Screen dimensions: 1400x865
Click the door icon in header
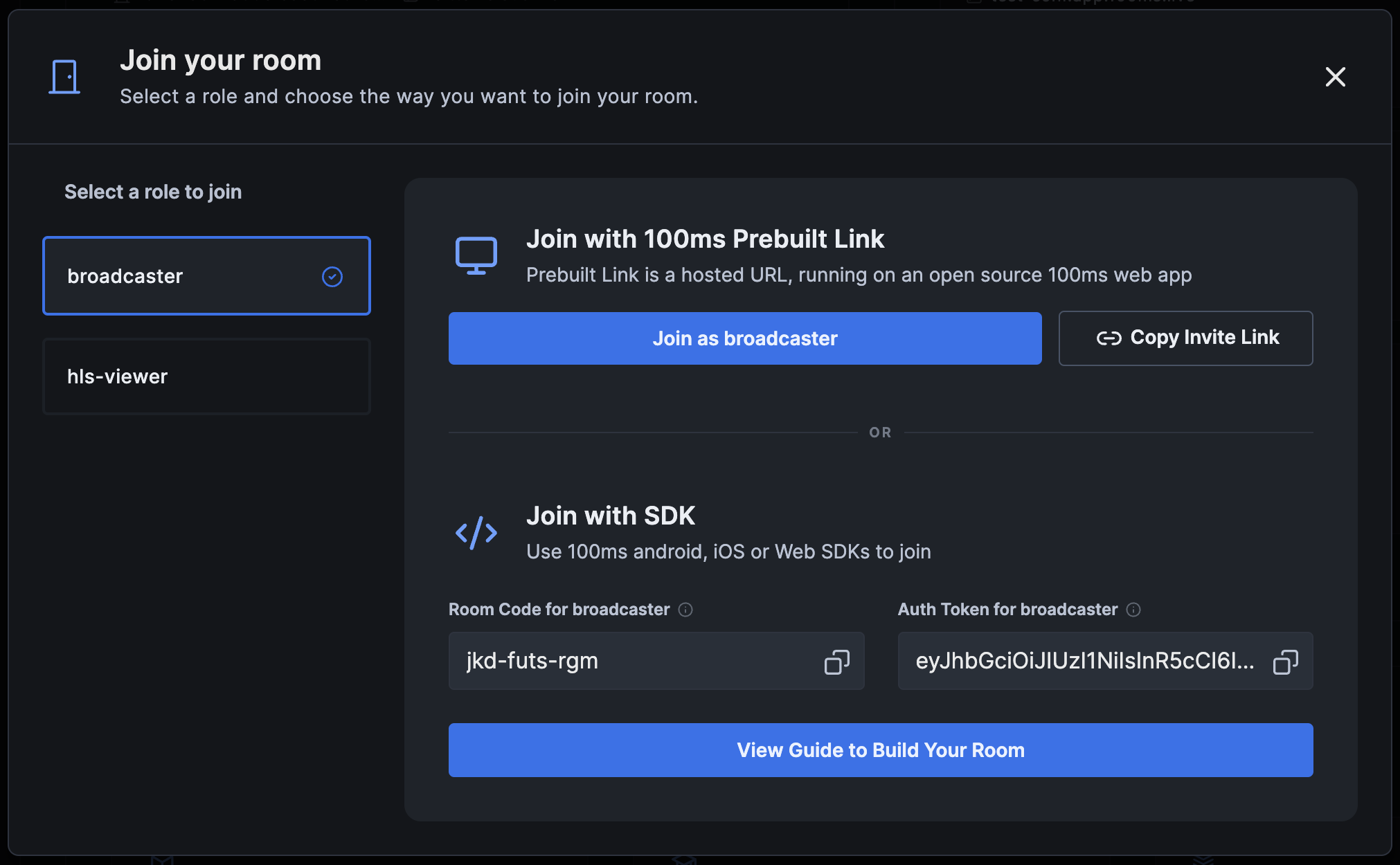click(64, 77)
